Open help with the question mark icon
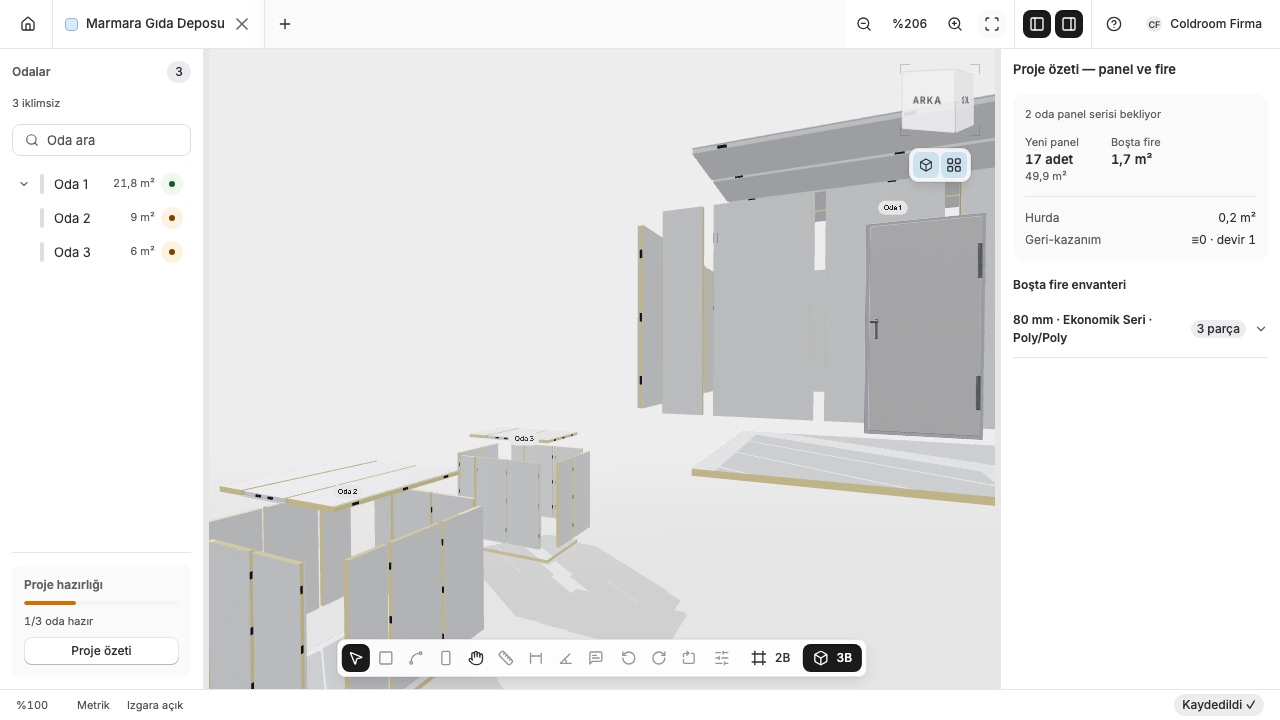This screenshot has height=720, width=1280. [x=1114, y=24]
